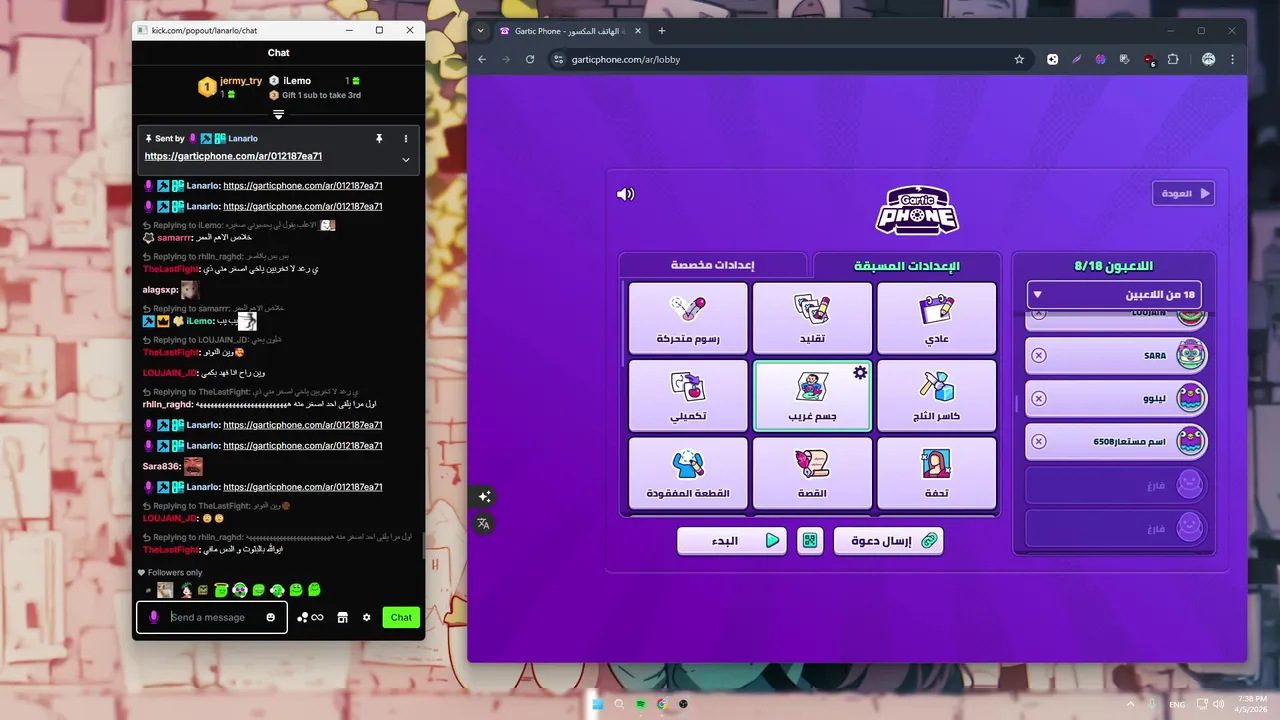Select the القطعة المفقودة game mode card
The image size is (1280, 720).
(x=688, y=473)
